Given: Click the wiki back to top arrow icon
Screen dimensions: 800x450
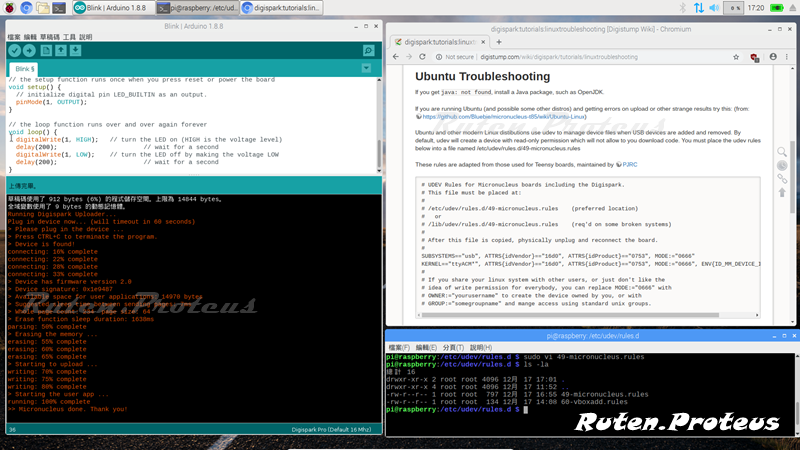Looking at the screenshot, I should (x=782, y=192).
